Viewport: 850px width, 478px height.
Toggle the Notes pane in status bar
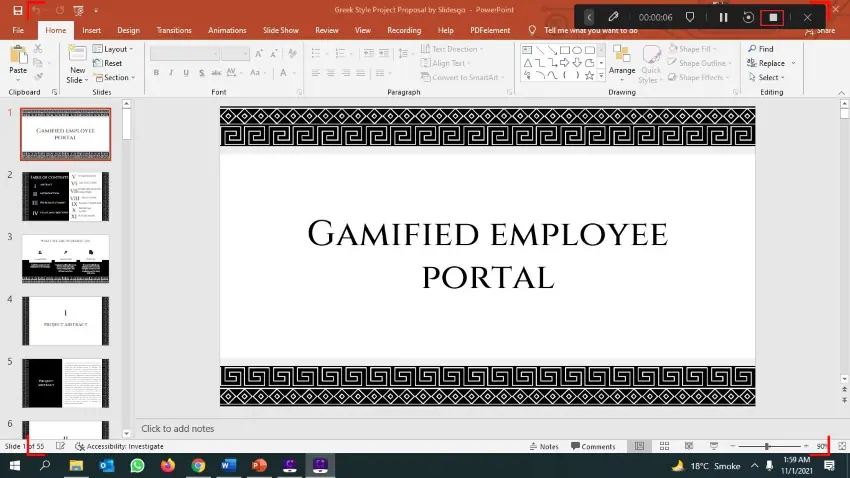(544, 446)
